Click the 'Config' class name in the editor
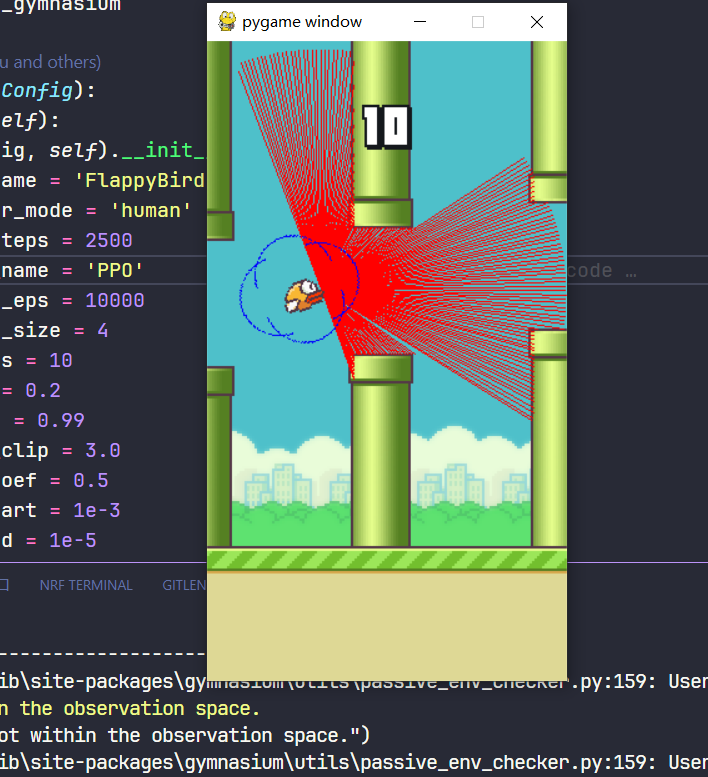 (37, 91)
